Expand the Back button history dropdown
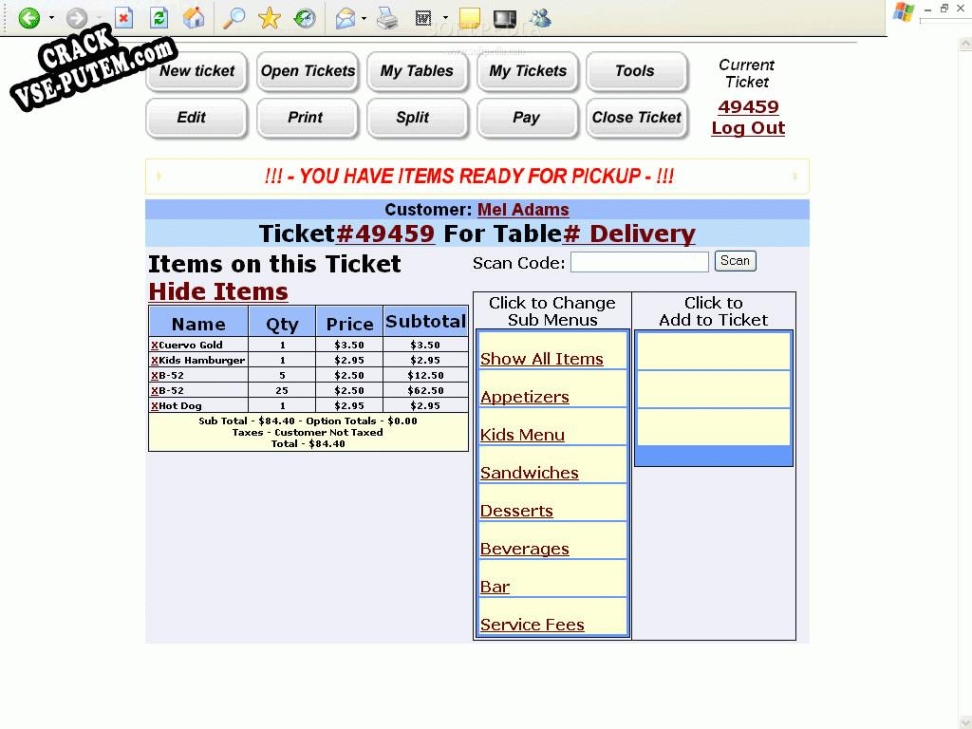 tap(51, 18)
